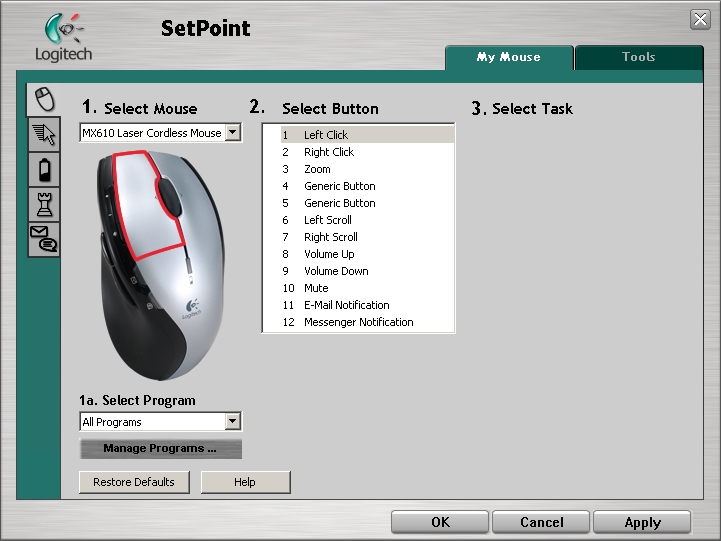
Task: Choose Volume Up from the button list
Action: pyautogui.click(x=329, y=254)
